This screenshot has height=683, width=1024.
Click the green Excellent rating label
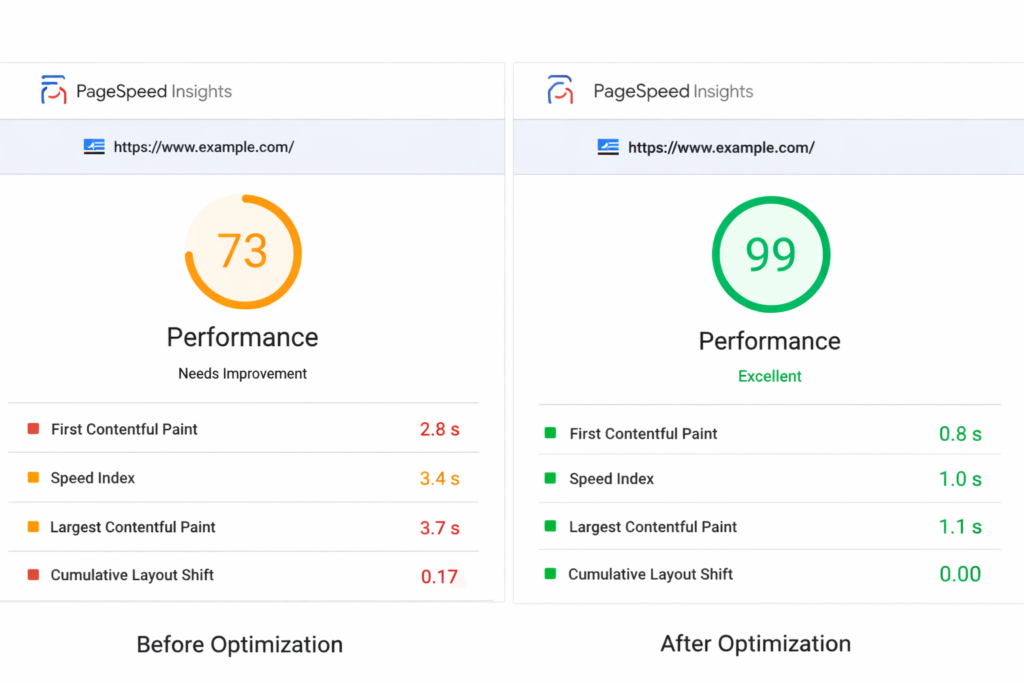click(770, 377)
